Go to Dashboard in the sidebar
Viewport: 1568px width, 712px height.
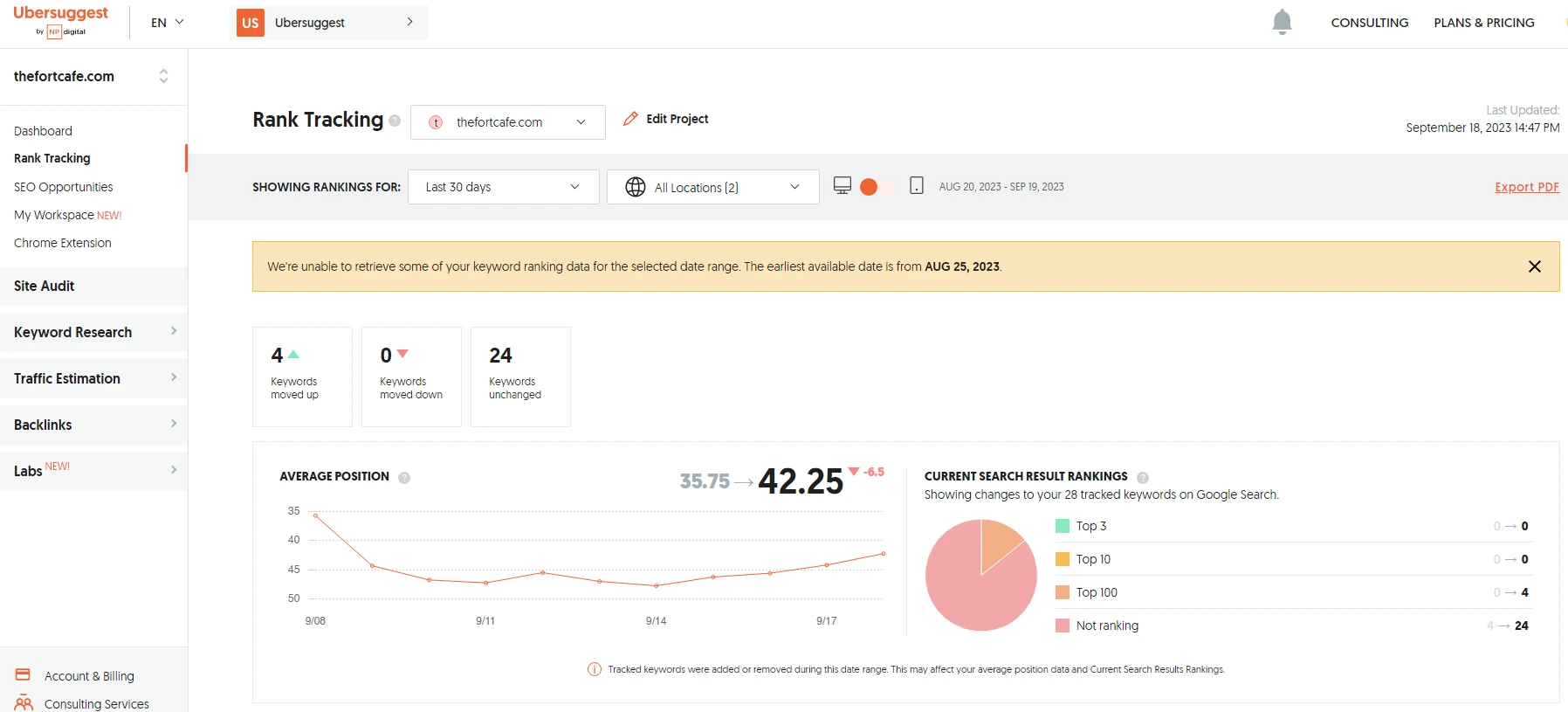(x=43, y=131)
